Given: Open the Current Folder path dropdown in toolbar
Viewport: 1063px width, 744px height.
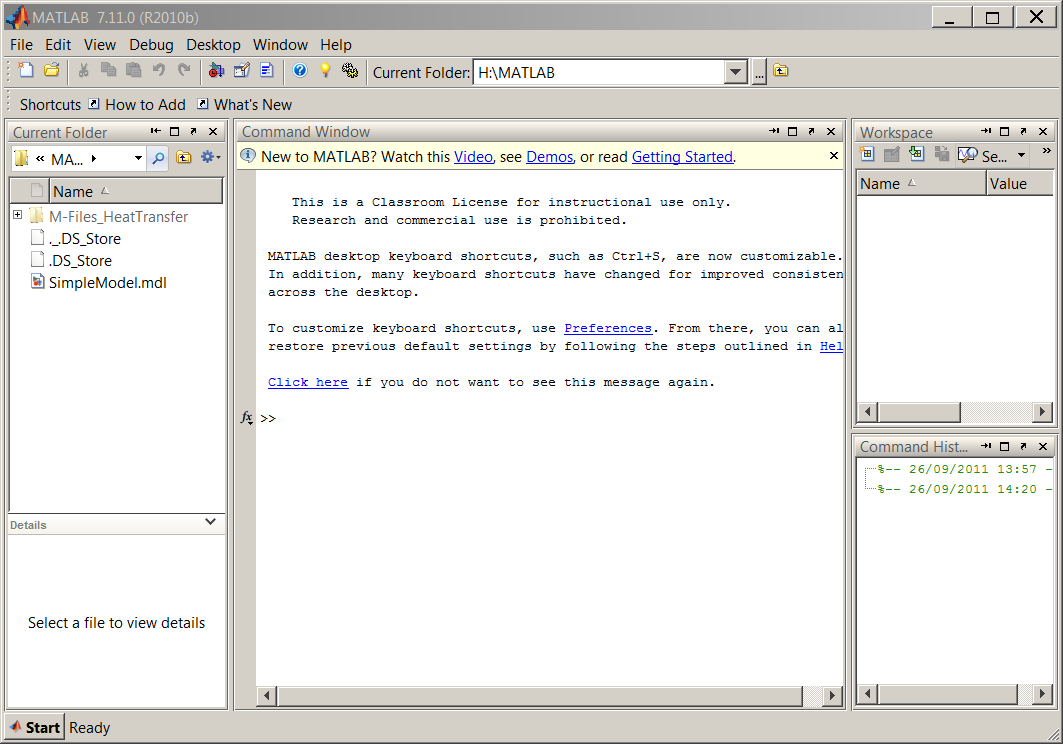Looking at the screenshot, I should [x=735, y=73].
